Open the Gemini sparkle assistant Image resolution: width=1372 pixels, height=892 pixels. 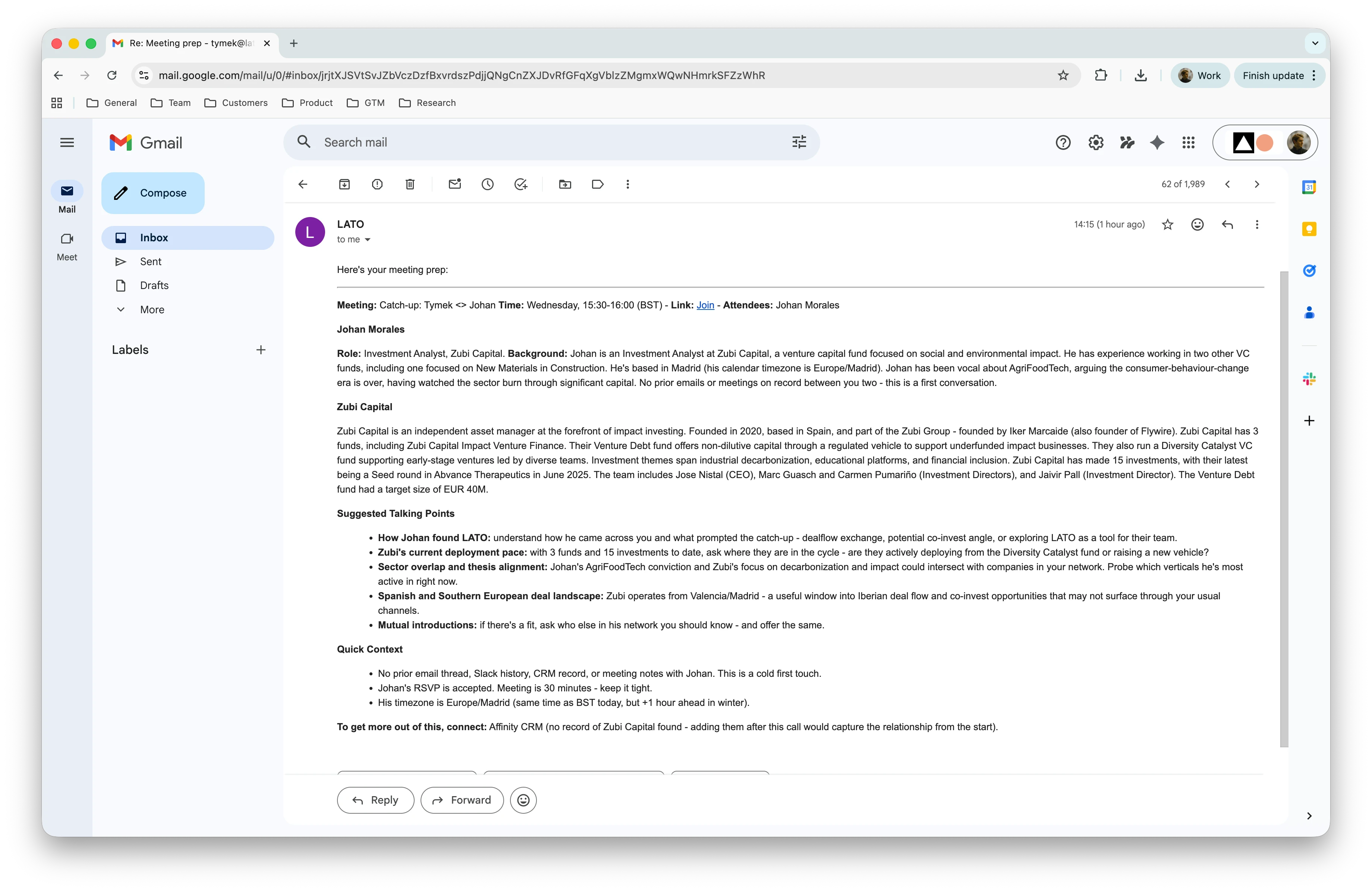click(x=1157, y=142)
